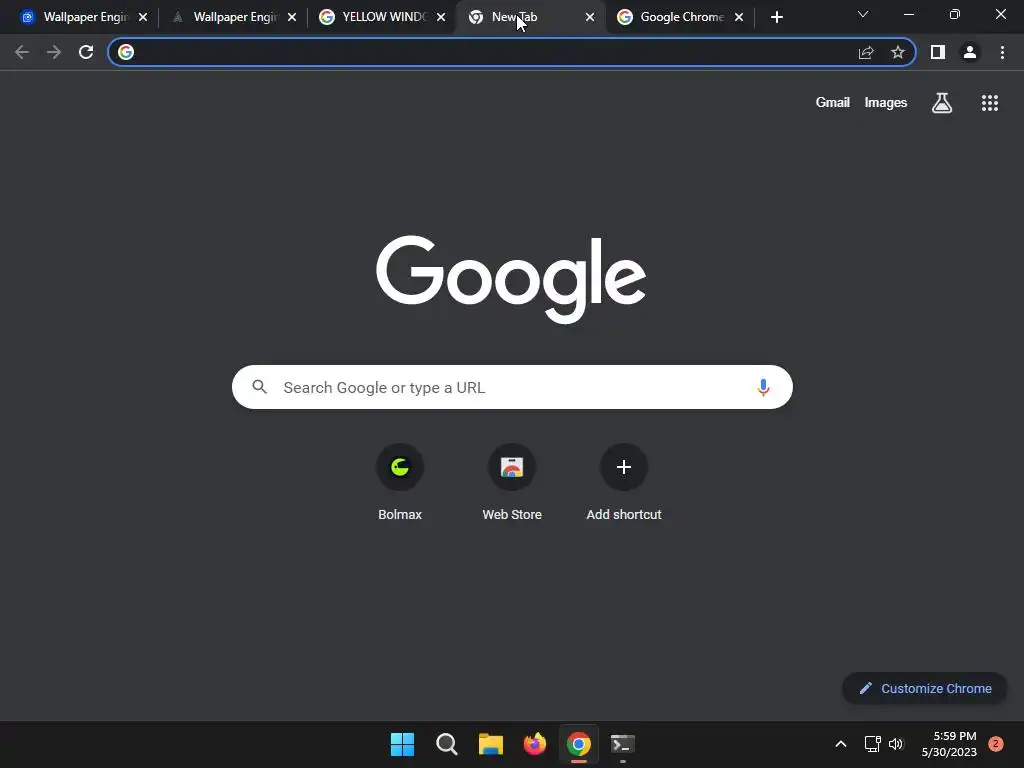Open the Chrome three-dot menu
Image resolution: width=1024 pixels, height=768 pixels.
[x=1002, y=52]
